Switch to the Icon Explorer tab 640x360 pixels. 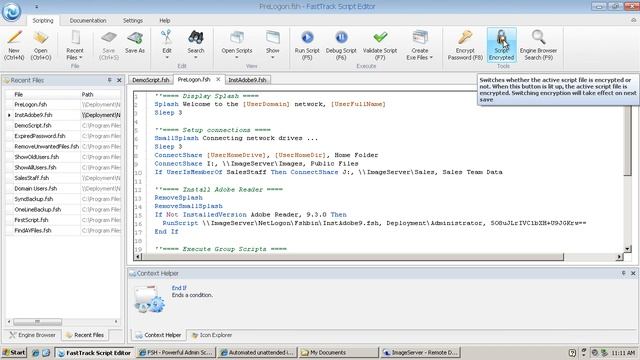pos(212,335)
